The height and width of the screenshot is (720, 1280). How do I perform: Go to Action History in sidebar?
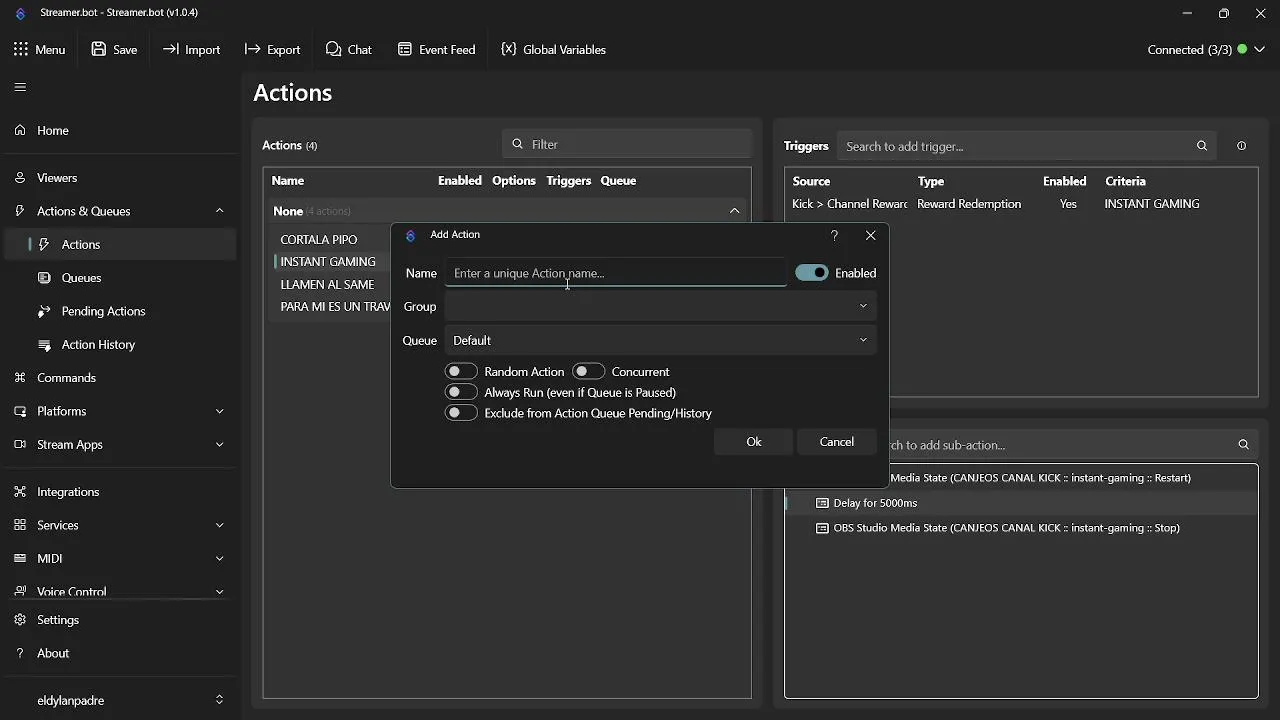coord(98,344)
